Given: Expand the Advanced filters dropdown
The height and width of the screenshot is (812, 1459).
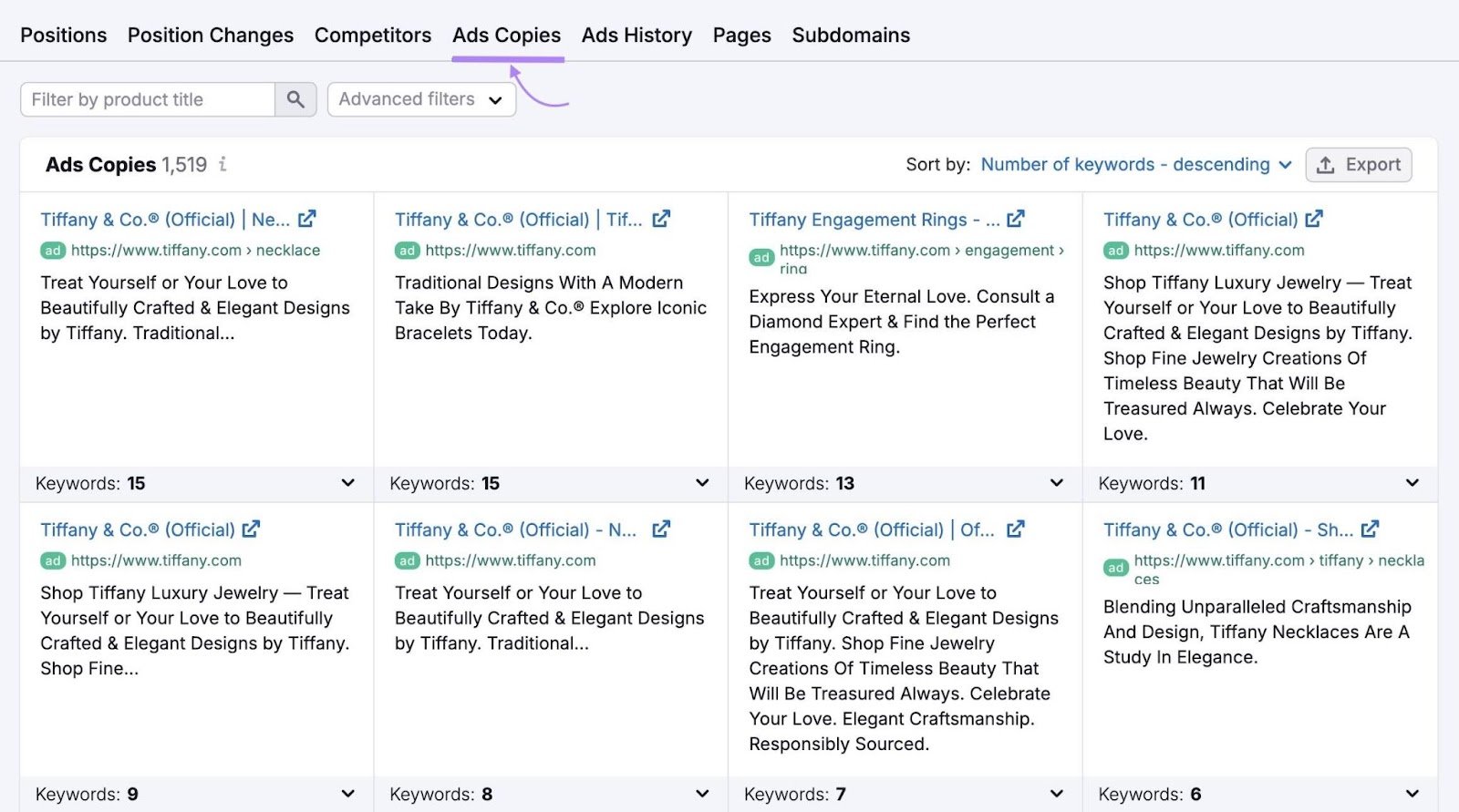Looking at the screenshot, I should (x=421, y=99).
